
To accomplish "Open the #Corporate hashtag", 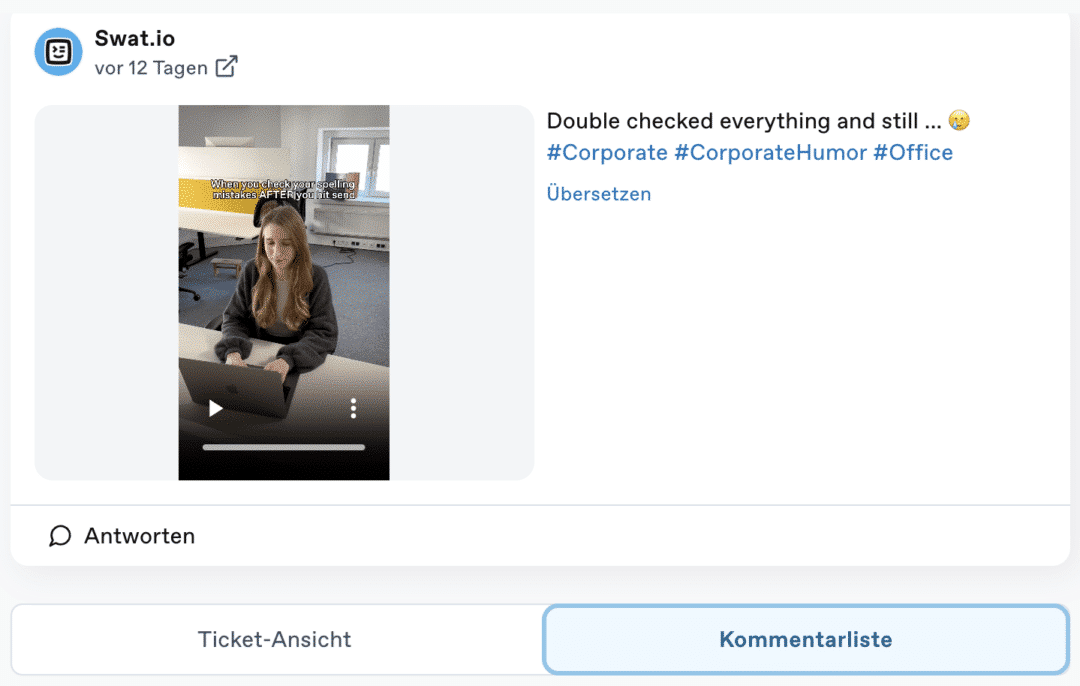I will tap(606, 153).
